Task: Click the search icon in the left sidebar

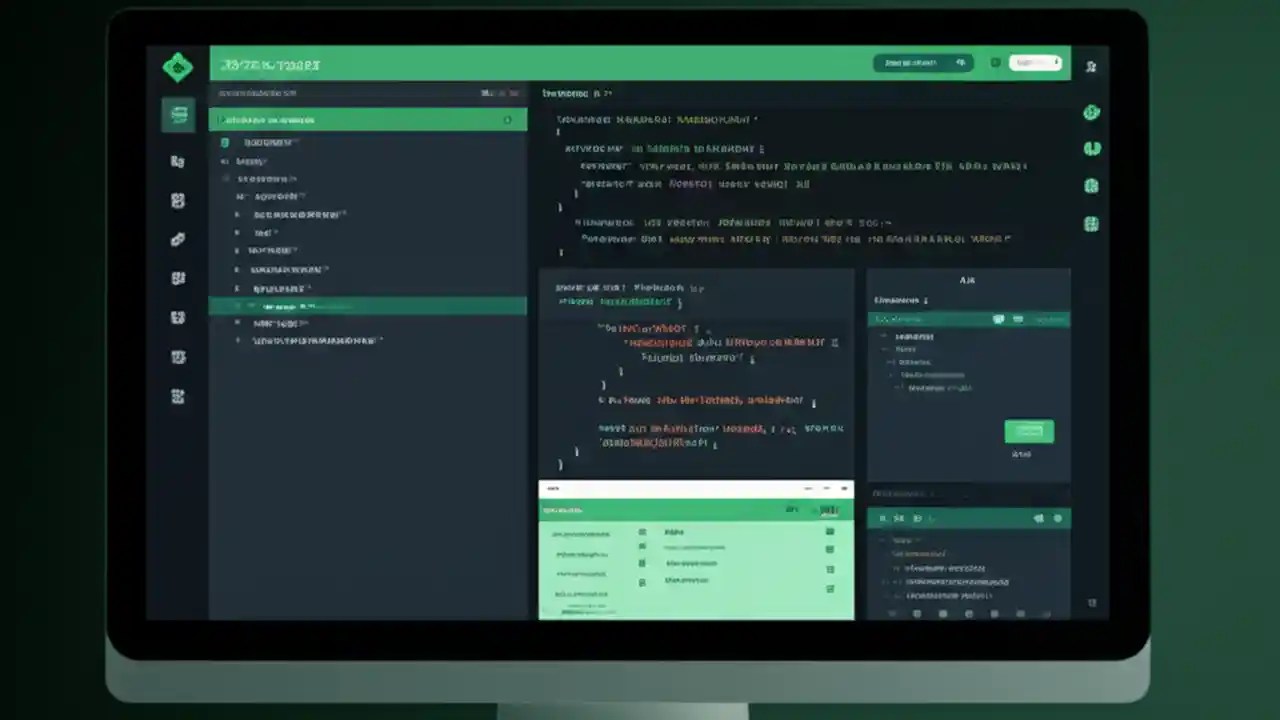Action: click(x=177, y=160)
